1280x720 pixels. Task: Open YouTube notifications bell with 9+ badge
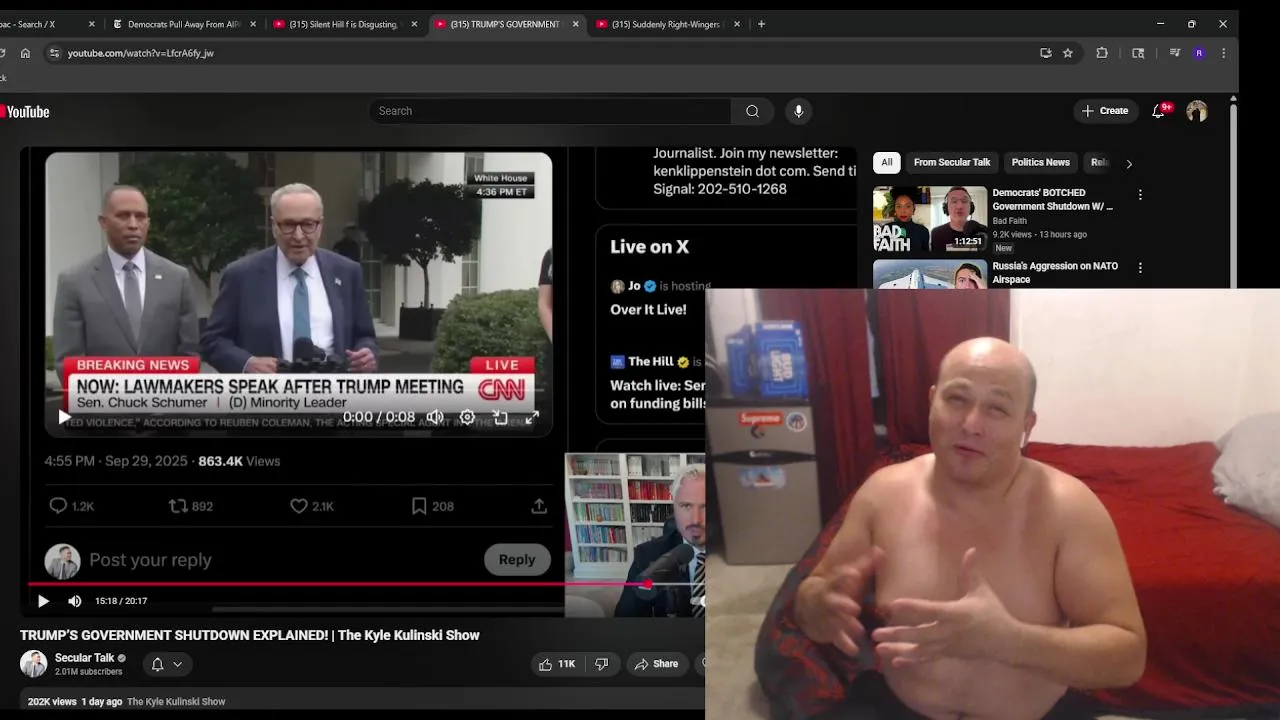point(1159,111)
